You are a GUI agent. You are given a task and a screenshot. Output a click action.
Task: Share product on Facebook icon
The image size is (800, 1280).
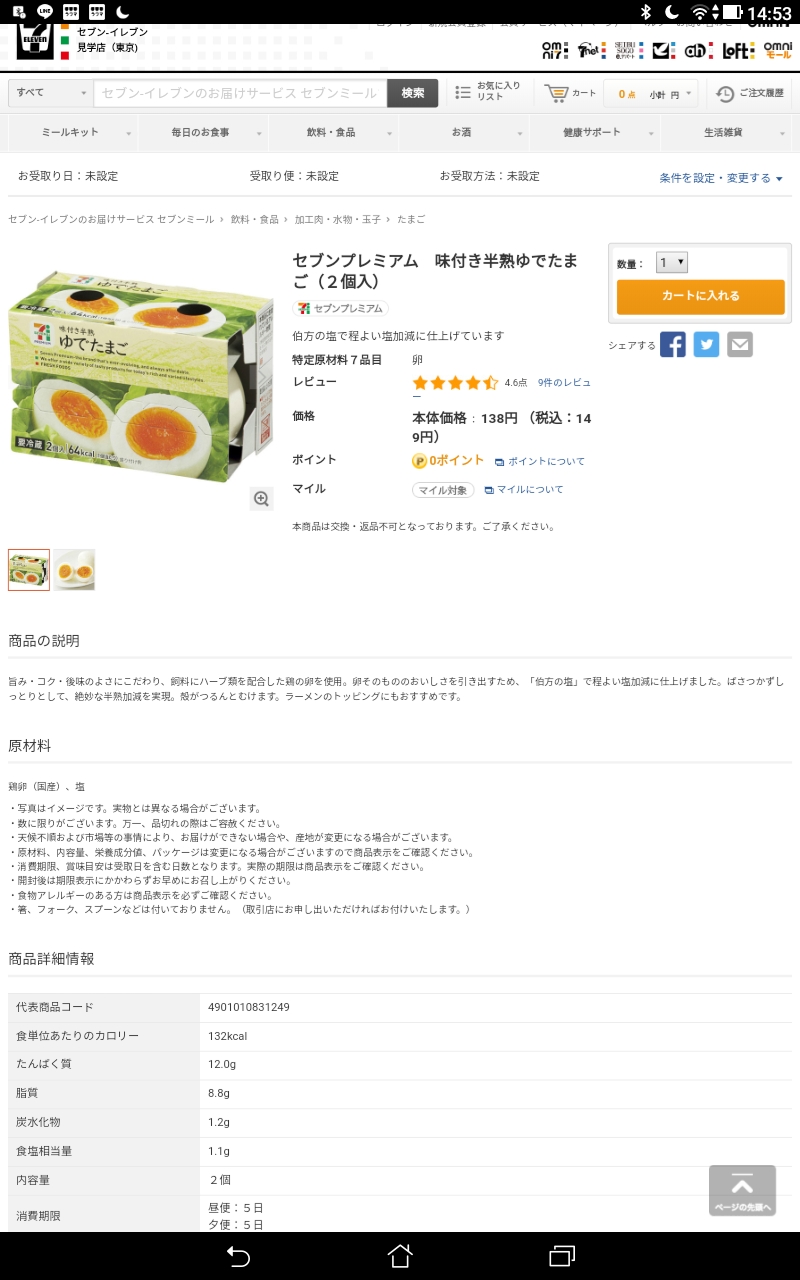point(673,345)
